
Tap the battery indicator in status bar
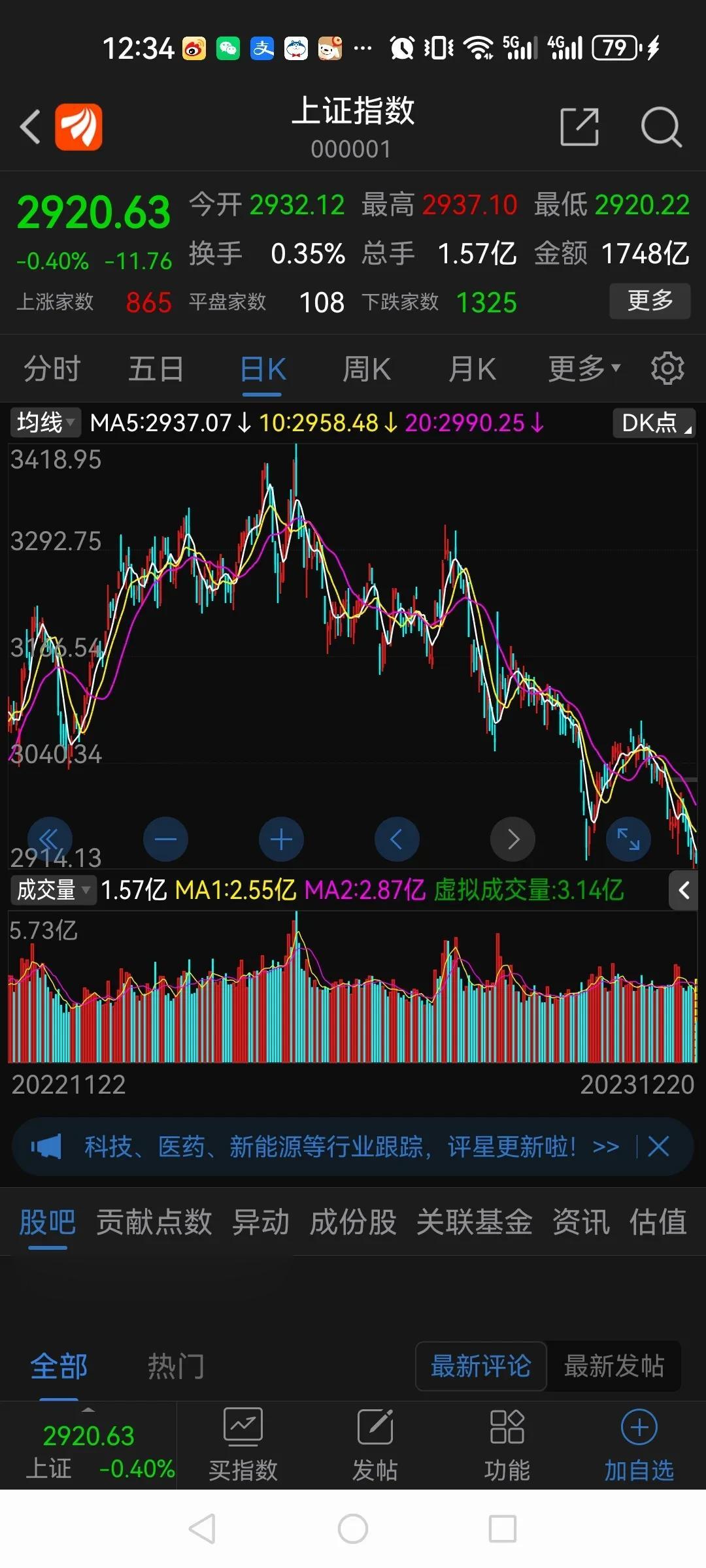616,48
